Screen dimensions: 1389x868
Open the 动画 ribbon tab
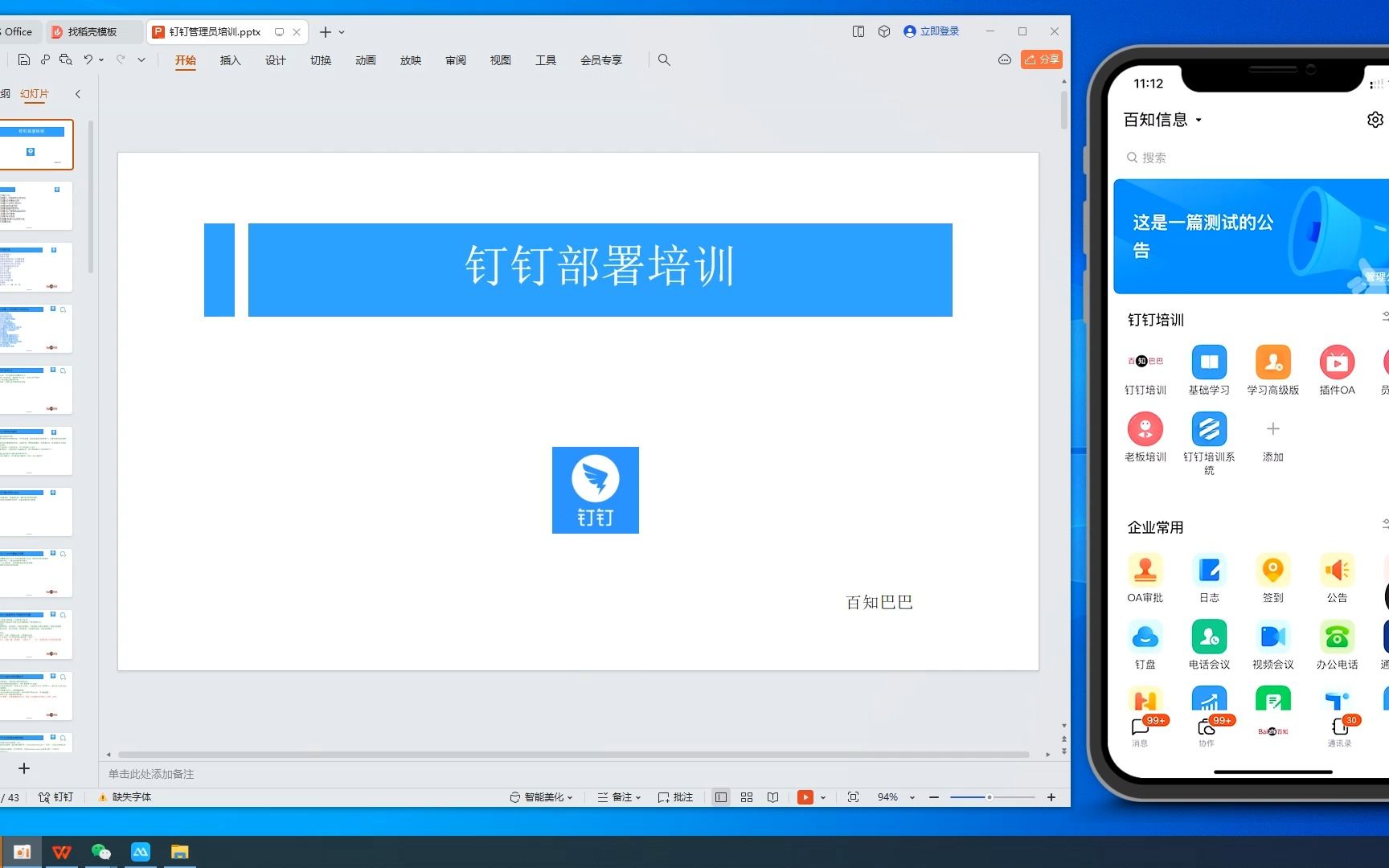(366, 60)
